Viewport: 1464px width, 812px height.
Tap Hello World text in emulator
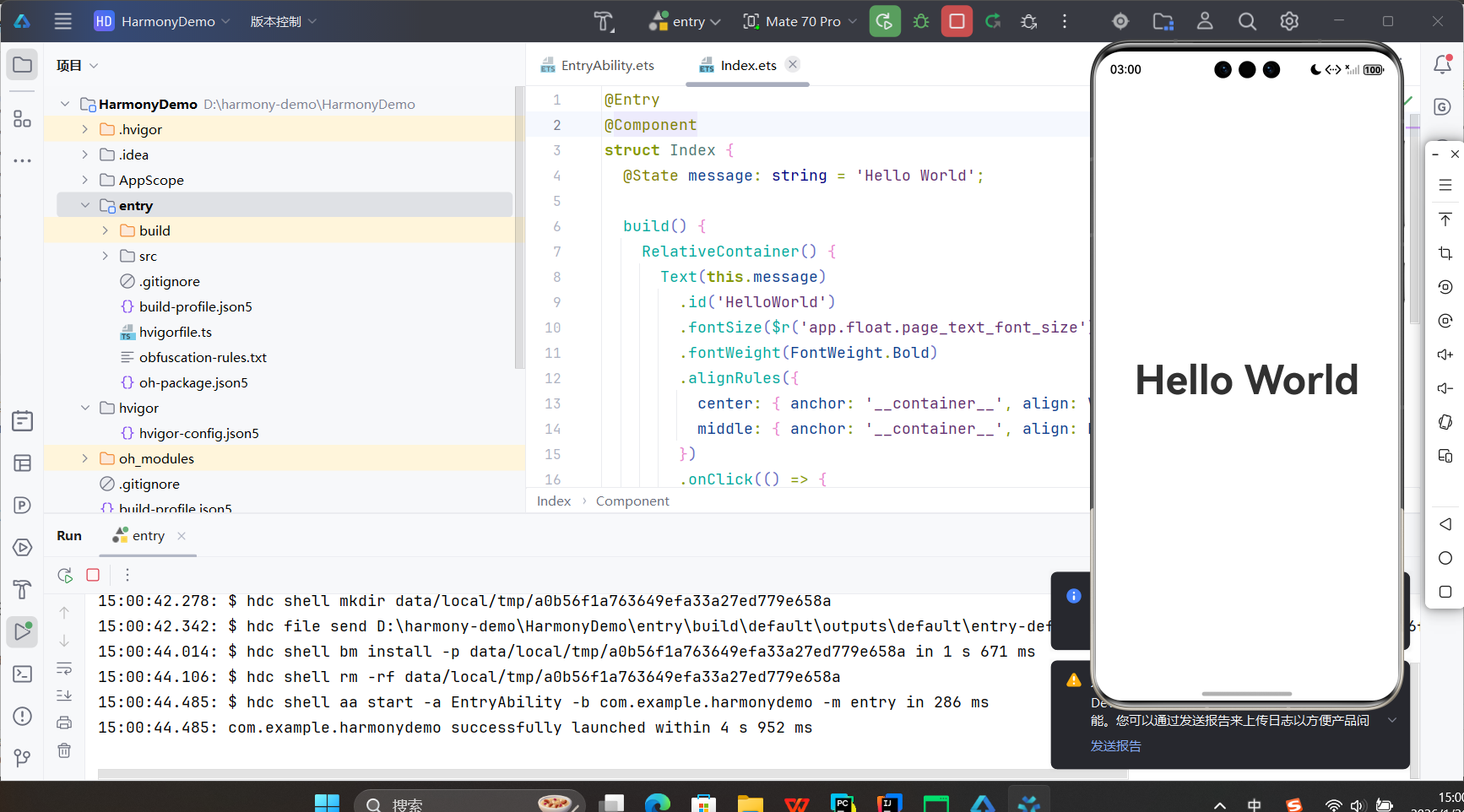pyautogui.click(x=1246, y=380)
